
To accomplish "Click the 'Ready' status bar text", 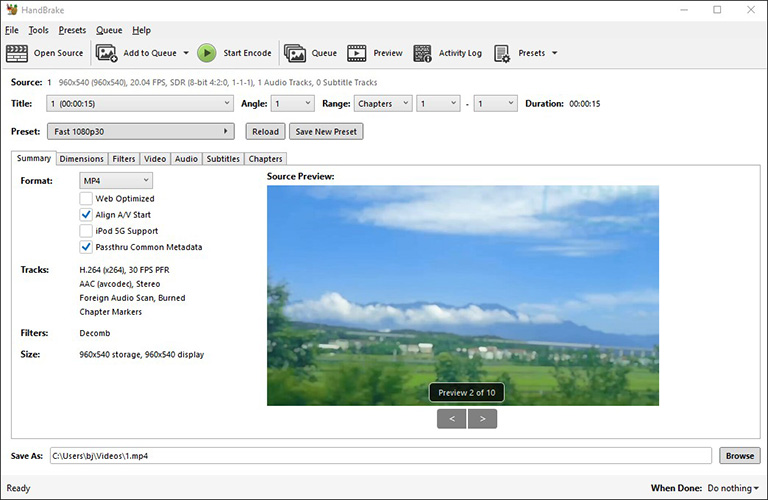I will click(18, 488).
